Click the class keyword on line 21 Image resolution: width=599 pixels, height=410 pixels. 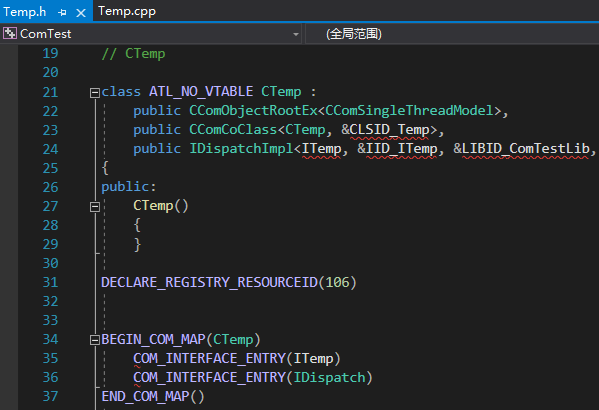click(x=121, y=92)
